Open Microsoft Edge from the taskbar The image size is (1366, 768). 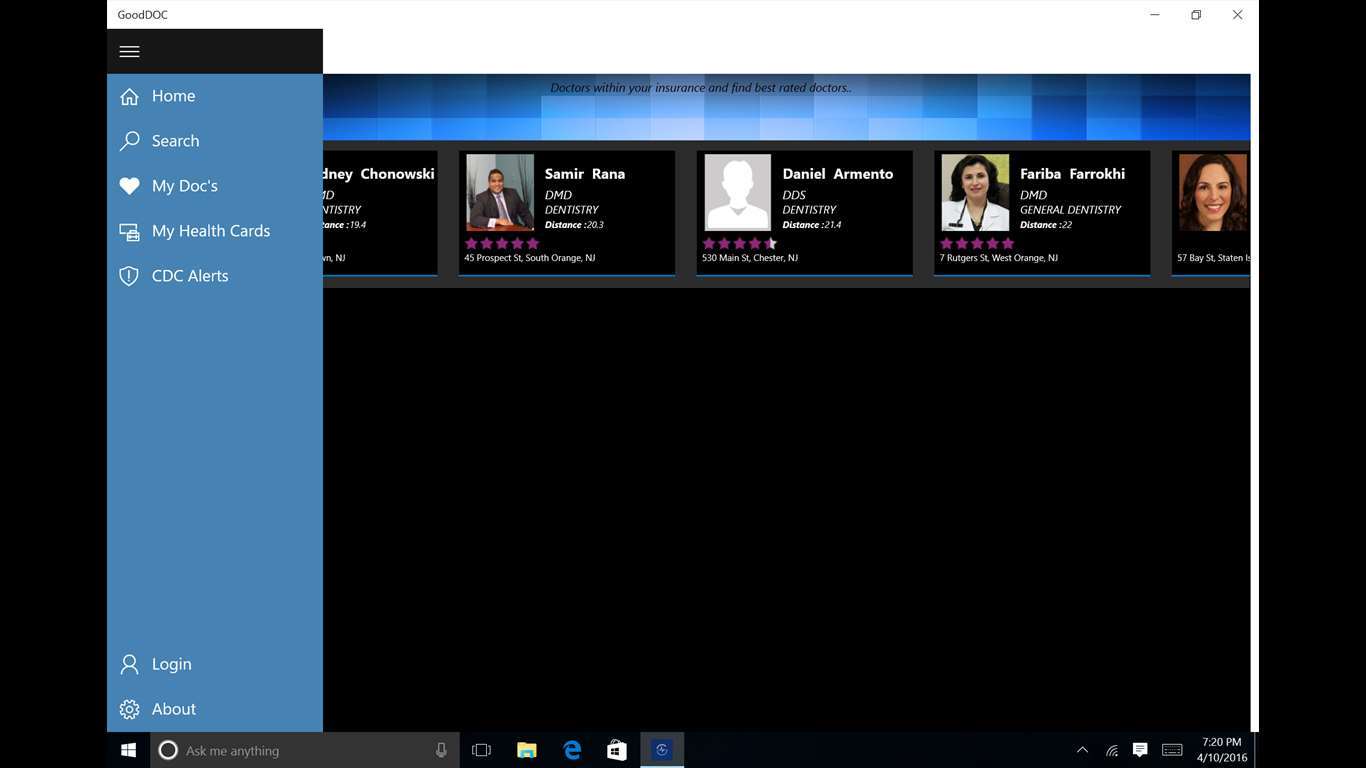[x=572, y=750]
